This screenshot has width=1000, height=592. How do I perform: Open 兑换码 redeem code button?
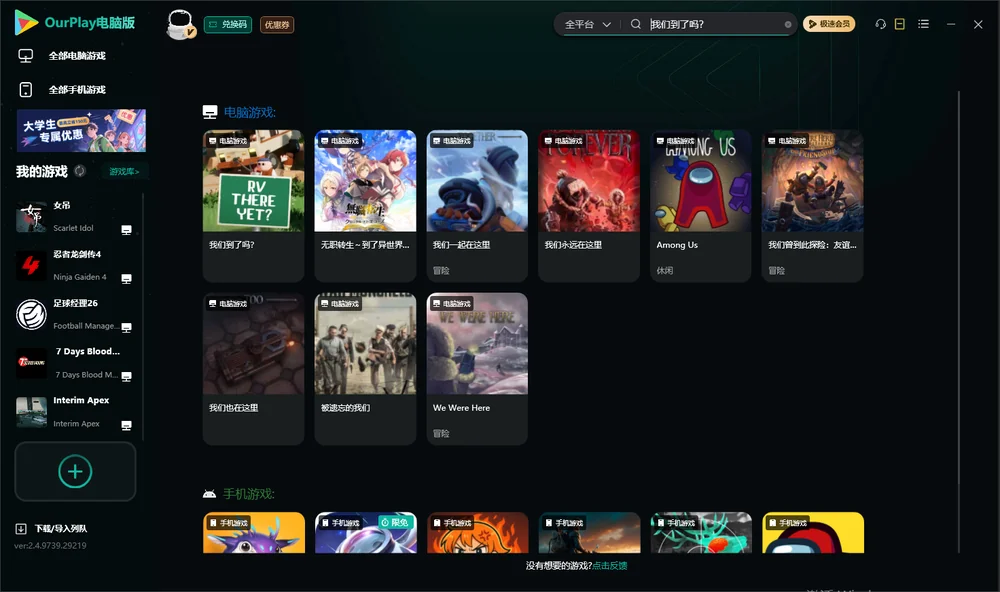228,24
